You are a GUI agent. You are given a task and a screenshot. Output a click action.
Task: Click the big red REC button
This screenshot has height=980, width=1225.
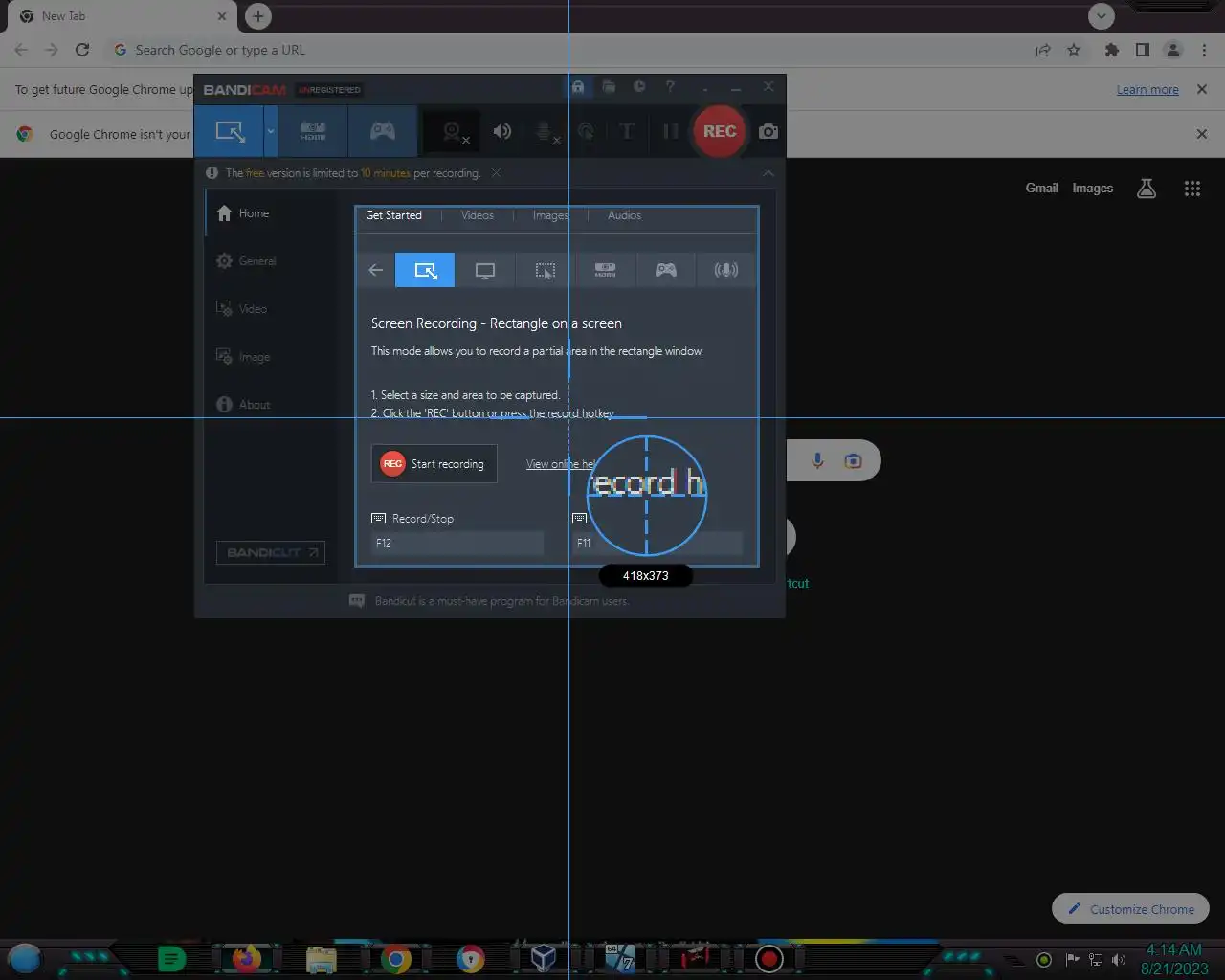pos(720,131)
